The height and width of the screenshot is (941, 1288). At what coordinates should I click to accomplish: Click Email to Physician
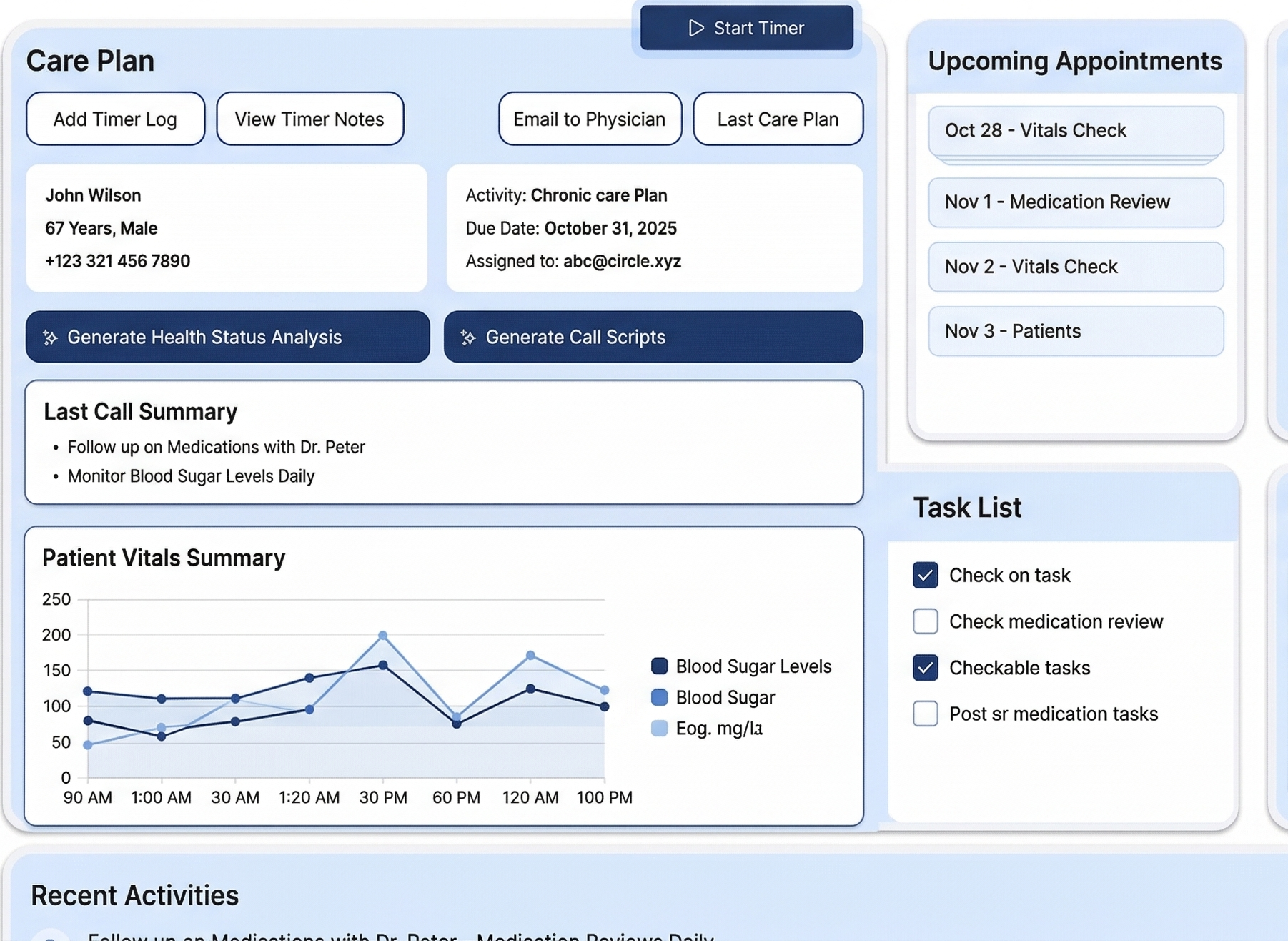[588, 119]
